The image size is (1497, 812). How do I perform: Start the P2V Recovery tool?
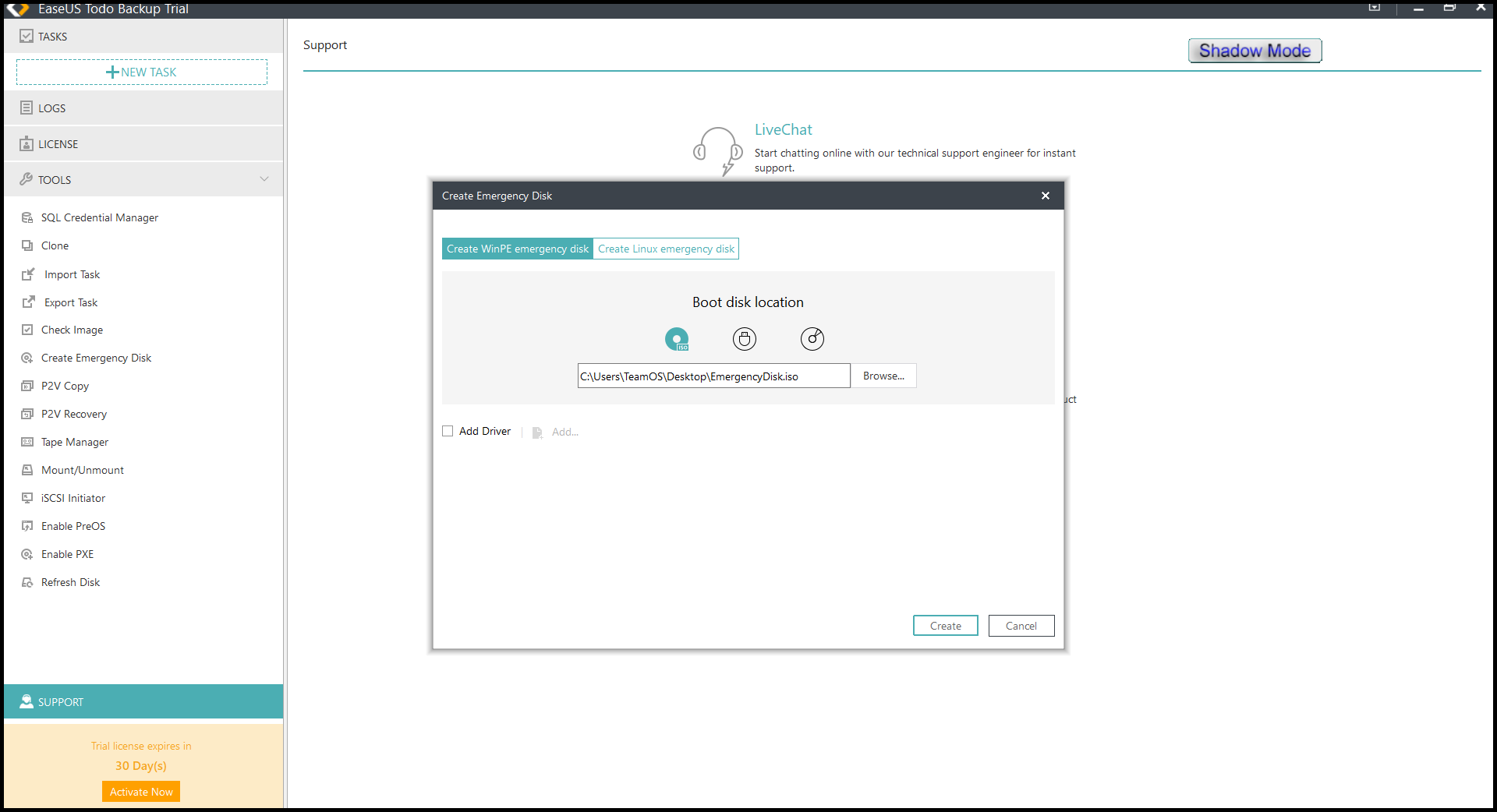[x=73, y=414]
